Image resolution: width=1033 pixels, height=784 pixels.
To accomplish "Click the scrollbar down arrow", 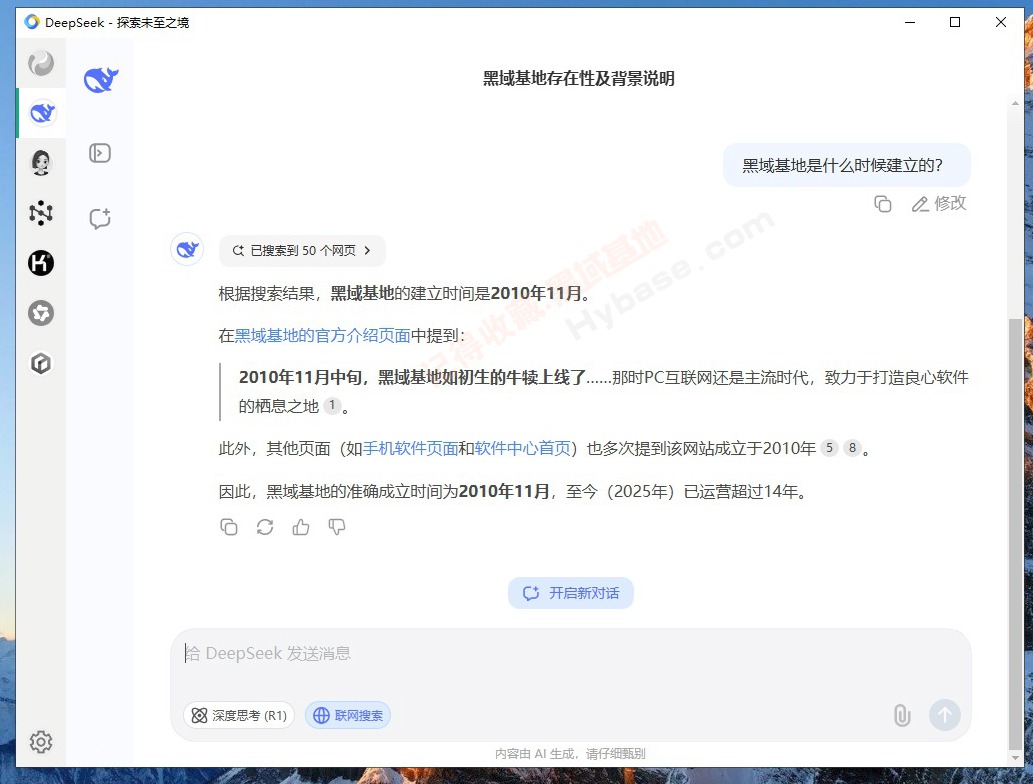I will 1015,758.
